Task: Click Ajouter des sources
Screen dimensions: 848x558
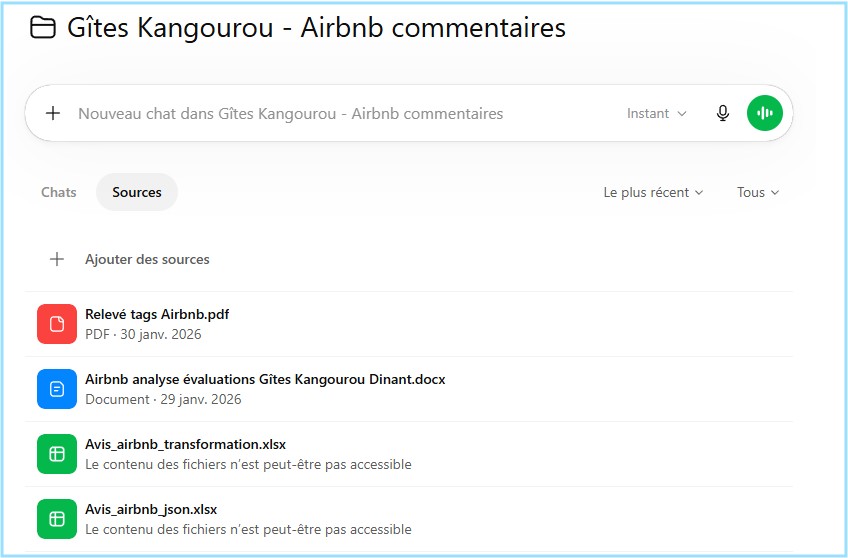Action: (x=147, y=260)
